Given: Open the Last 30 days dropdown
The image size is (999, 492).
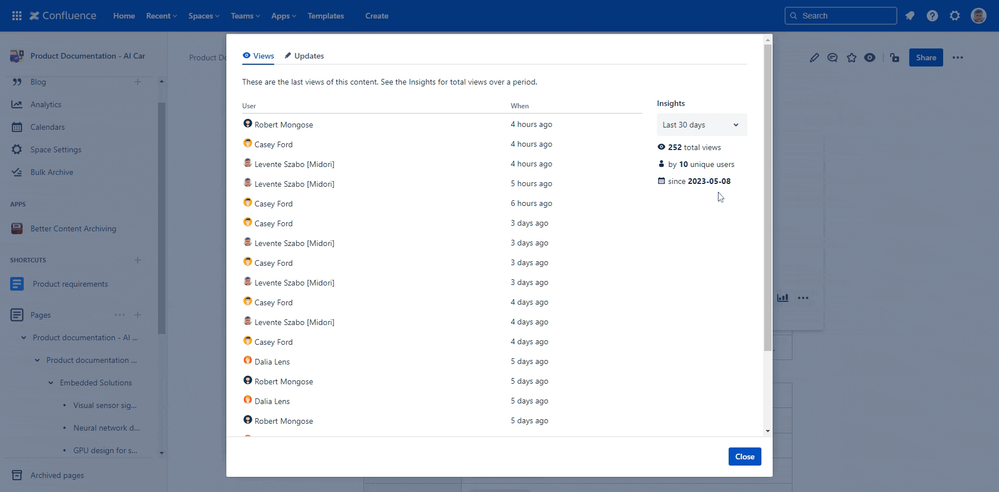Looking at the screenshot, I should [x=701, y=125].
